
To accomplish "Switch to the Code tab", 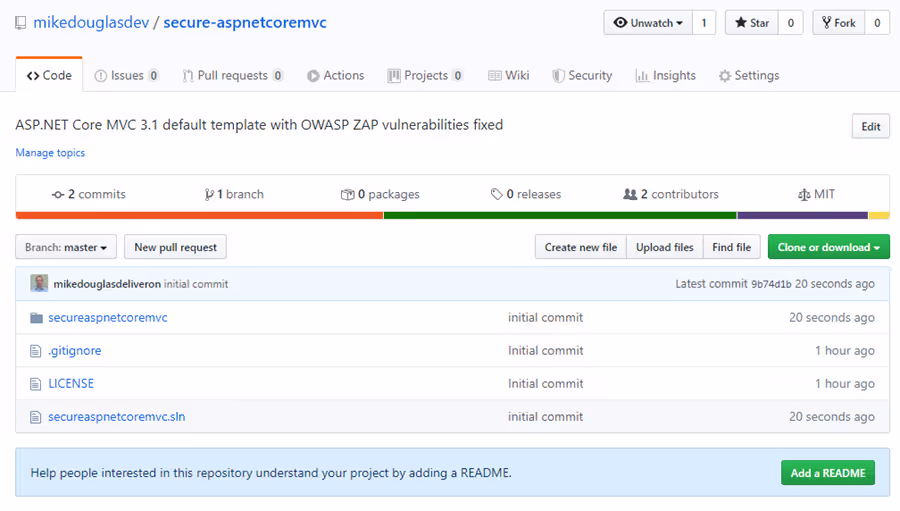I will coord(49,75).
